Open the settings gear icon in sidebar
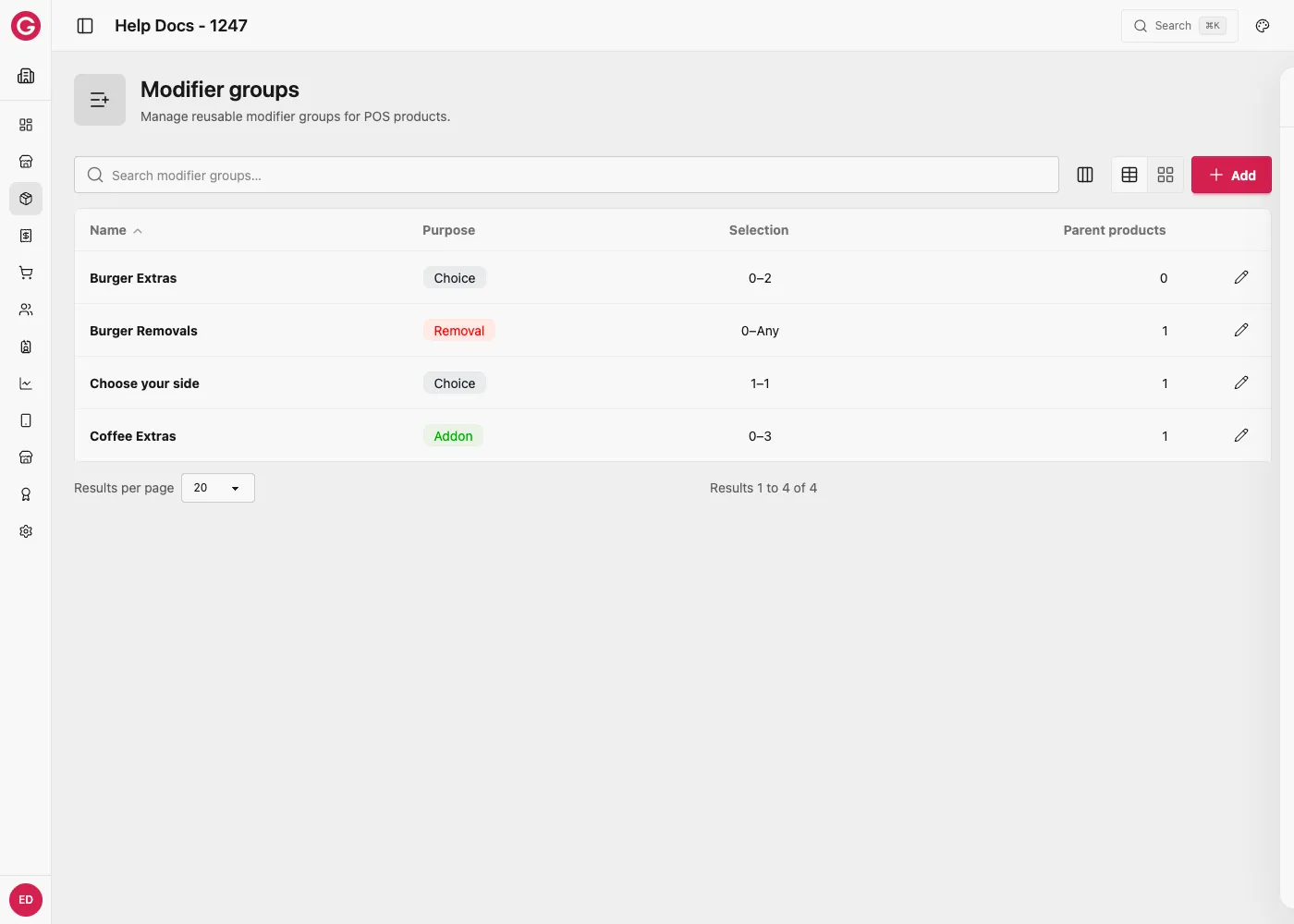The image size is (1294, 924). tap(26, 531)
